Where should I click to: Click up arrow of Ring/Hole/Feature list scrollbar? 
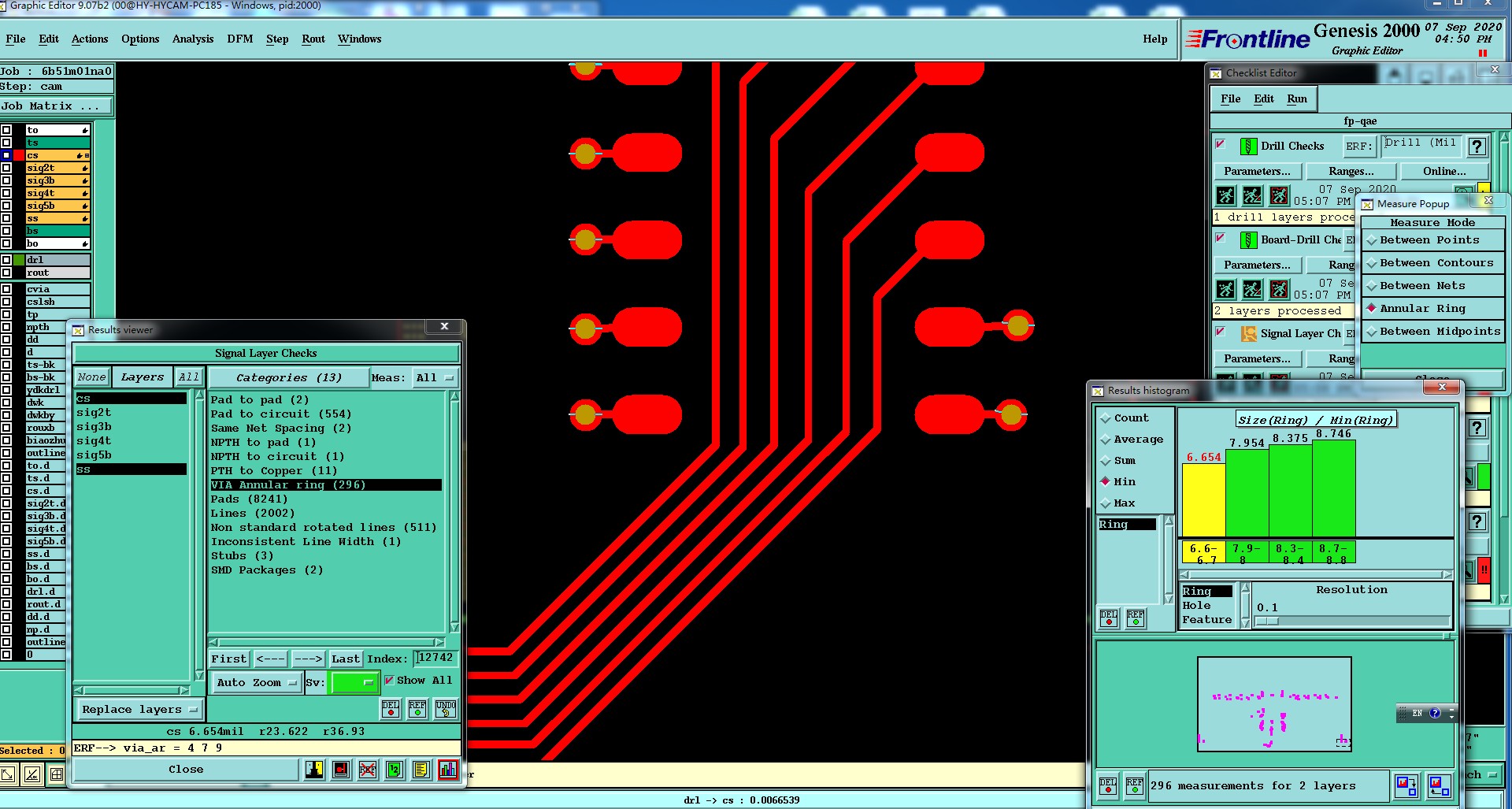1245,588
